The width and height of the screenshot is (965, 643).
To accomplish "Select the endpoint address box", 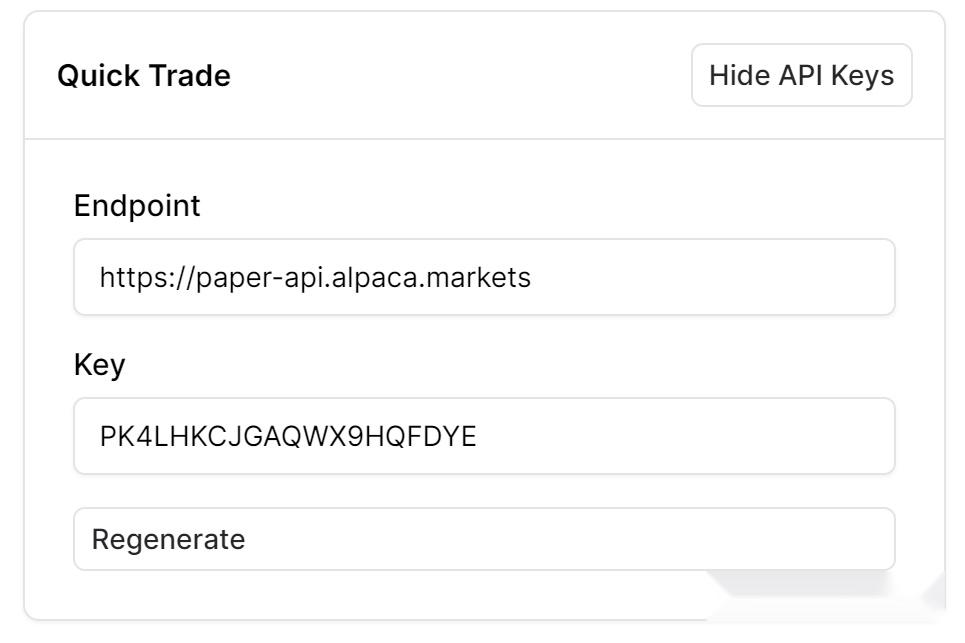I will (x=484, y=277).
